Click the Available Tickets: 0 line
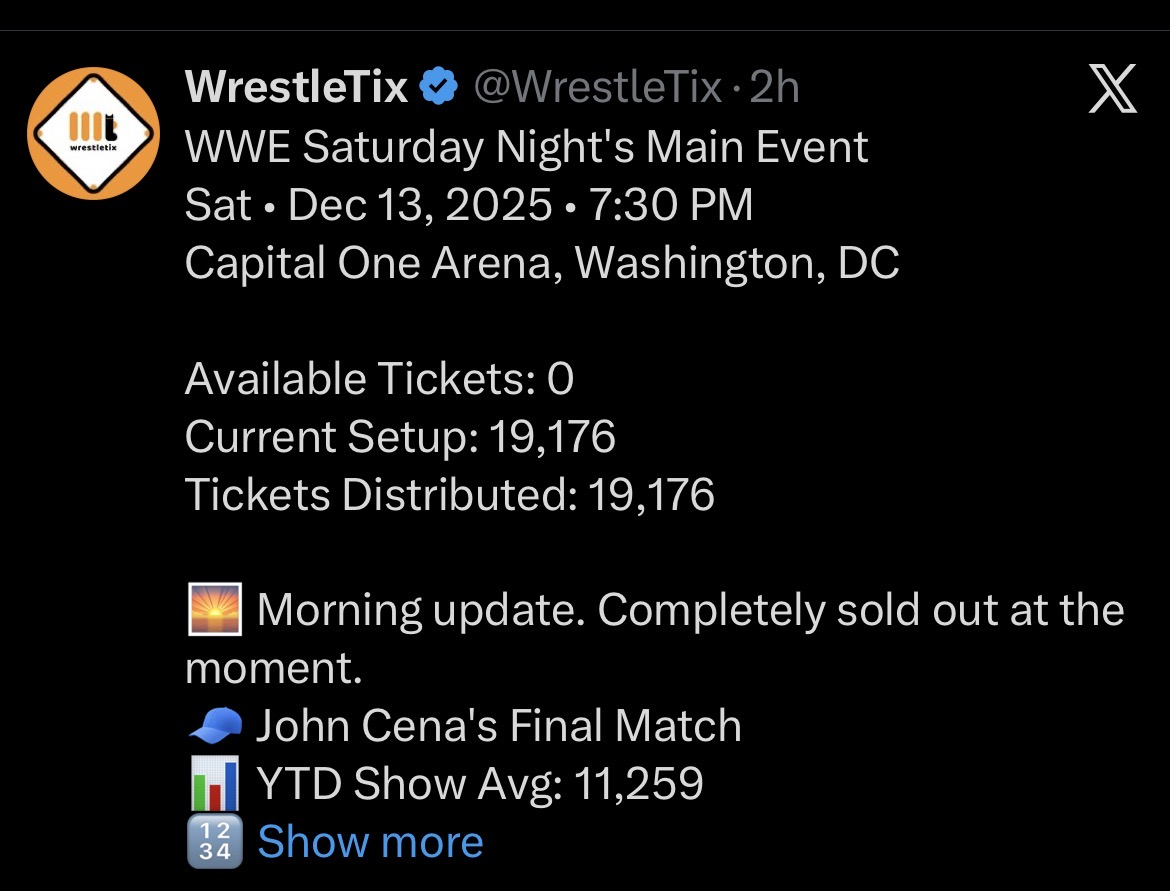Image resolution: width=1170 pixels, height=891 pixels. (x=379, y=379)
